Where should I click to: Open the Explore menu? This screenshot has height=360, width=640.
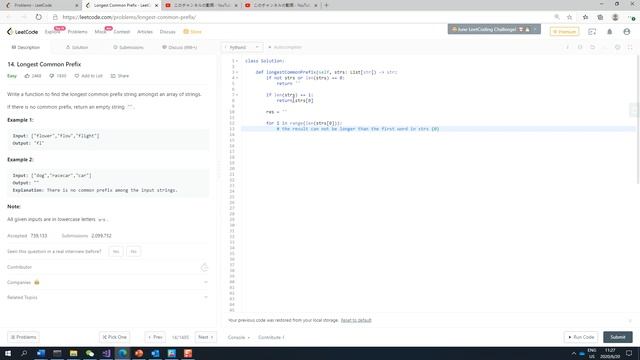(x=52, y=32)
